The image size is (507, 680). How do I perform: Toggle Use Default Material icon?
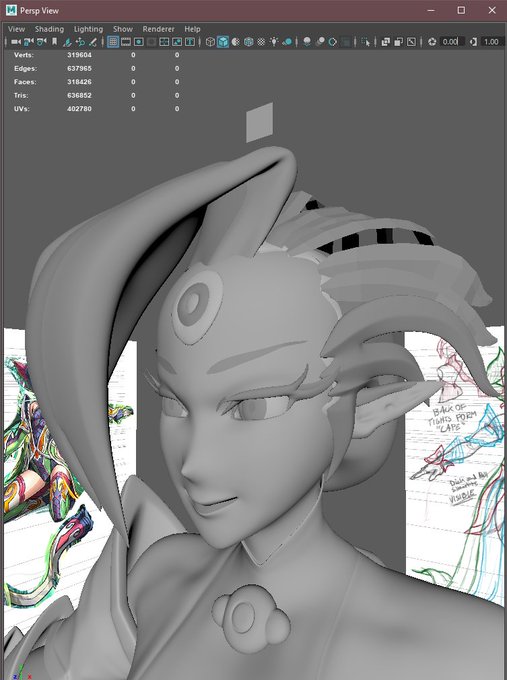tap(236, 42)
